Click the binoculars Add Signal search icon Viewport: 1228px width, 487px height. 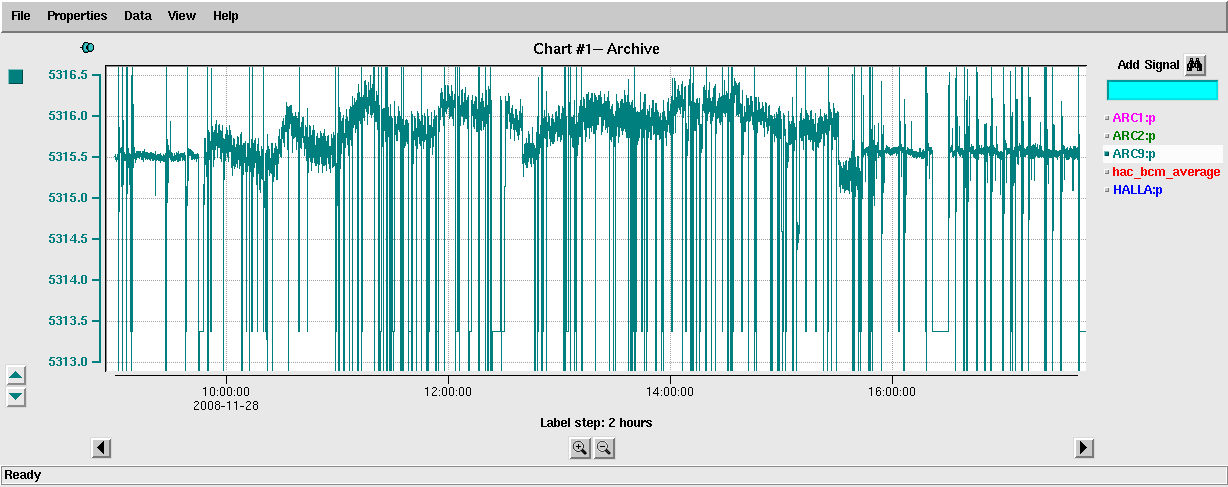coord(1195,65)
